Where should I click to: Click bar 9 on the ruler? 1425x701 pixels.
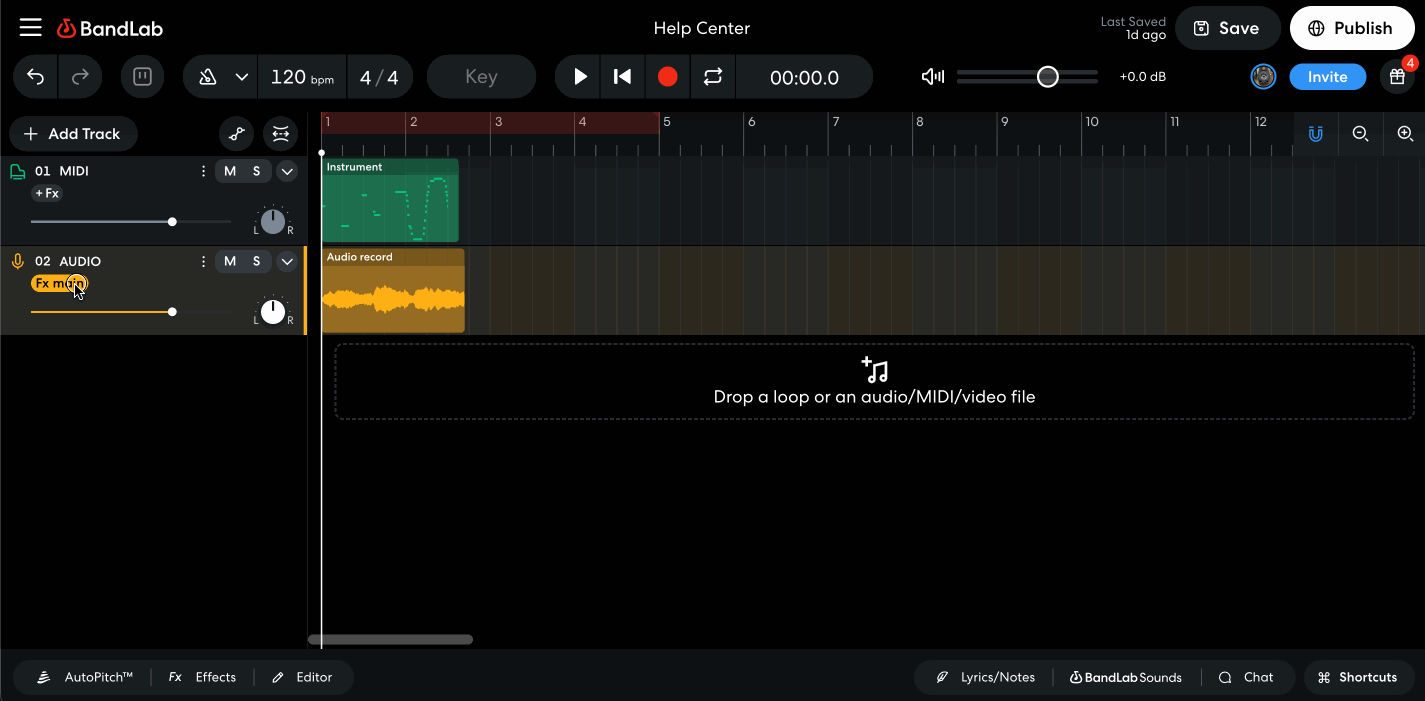click(x=1005, y=122)
